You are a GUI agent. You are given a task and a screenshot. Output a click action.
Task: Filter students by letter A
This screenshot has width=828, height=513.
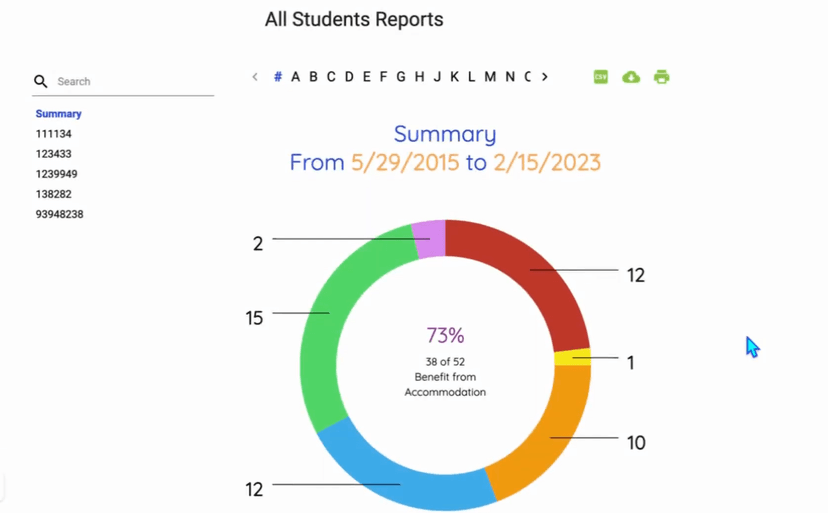pyautogui.click(x=295, y=77)
